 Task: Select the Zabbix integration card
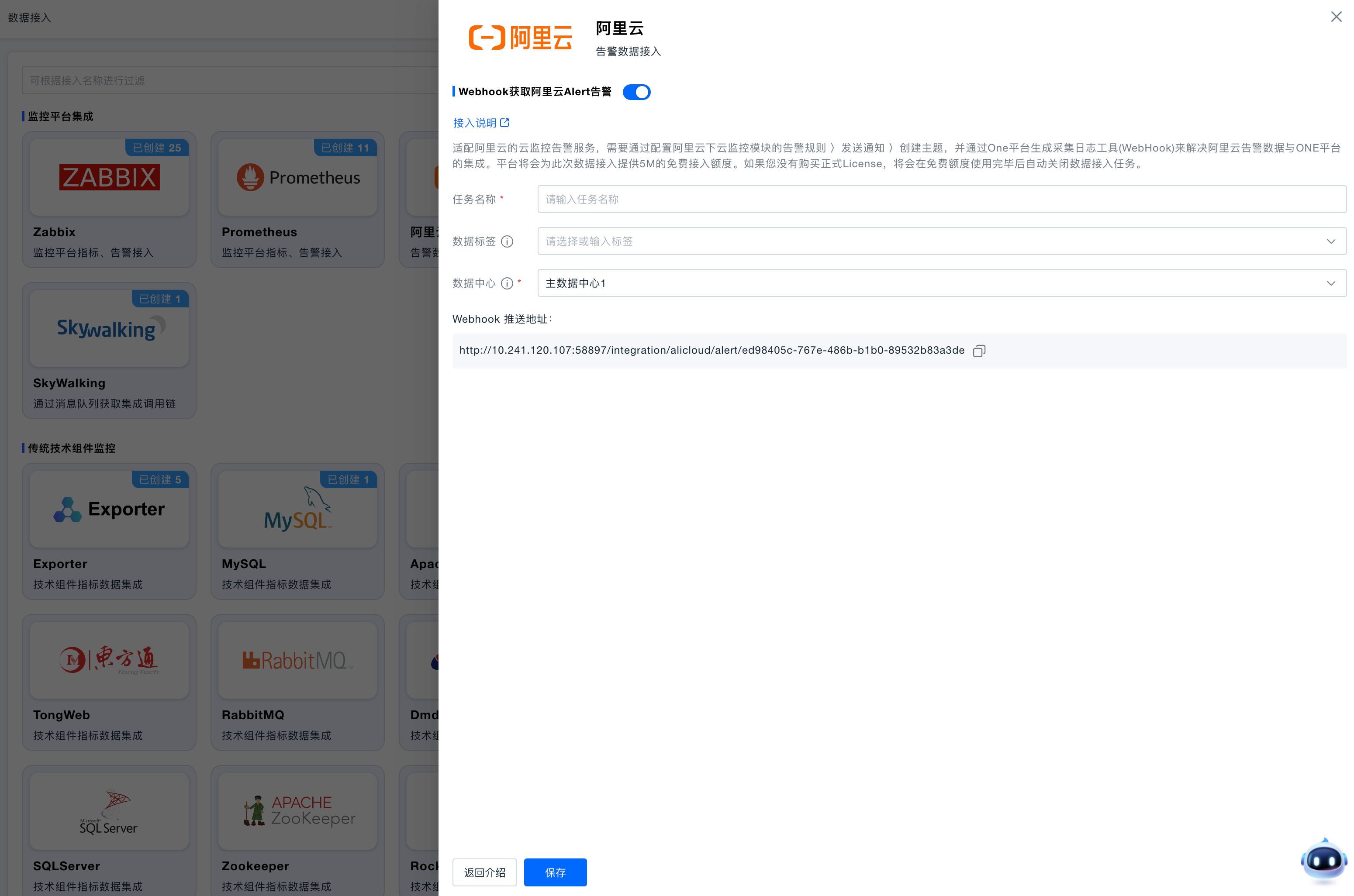point(109,200)
